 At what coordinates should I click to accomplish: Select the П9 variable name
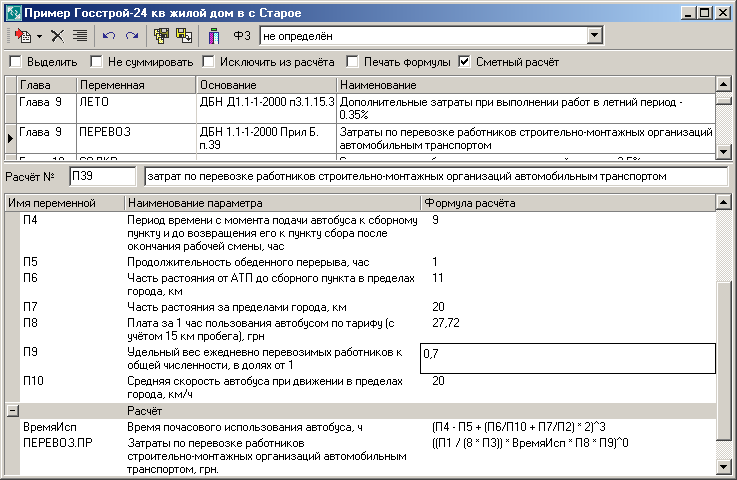pyautogui.click(x=30, y=352)
